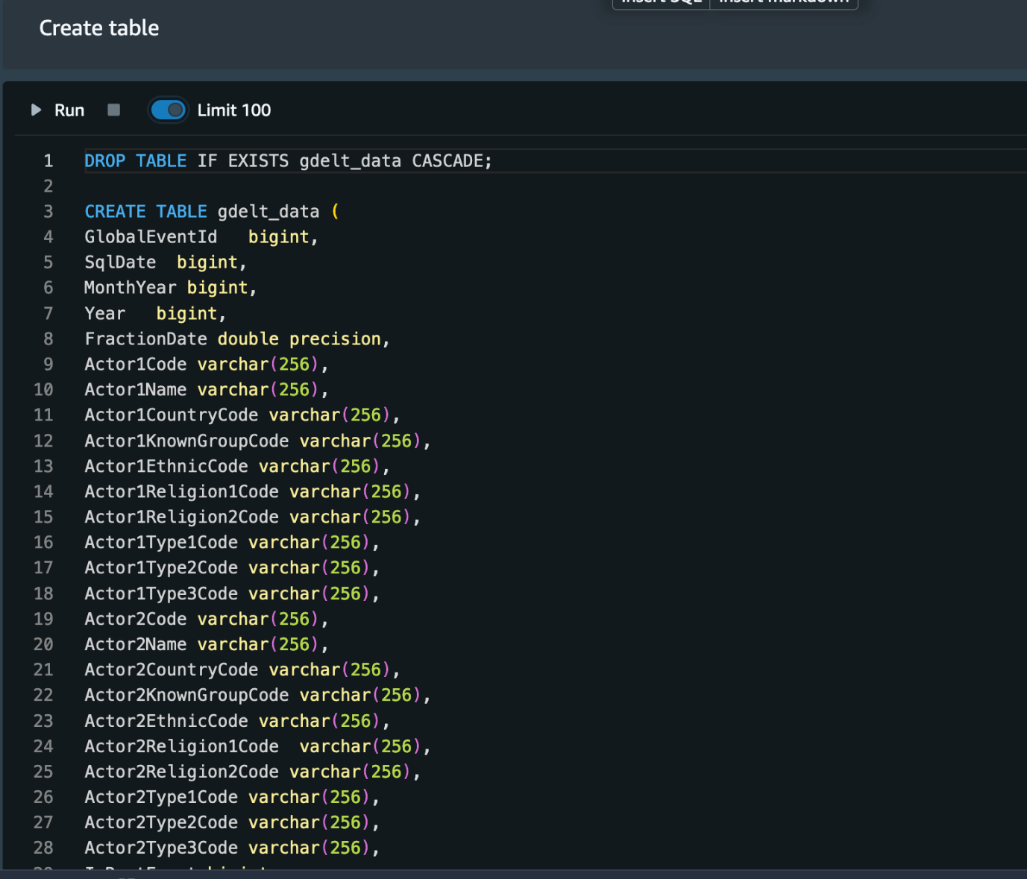The image size is (1027, 879).
Task: Click the Actor1Type3Code varchar line
Action: coord(232,594)
